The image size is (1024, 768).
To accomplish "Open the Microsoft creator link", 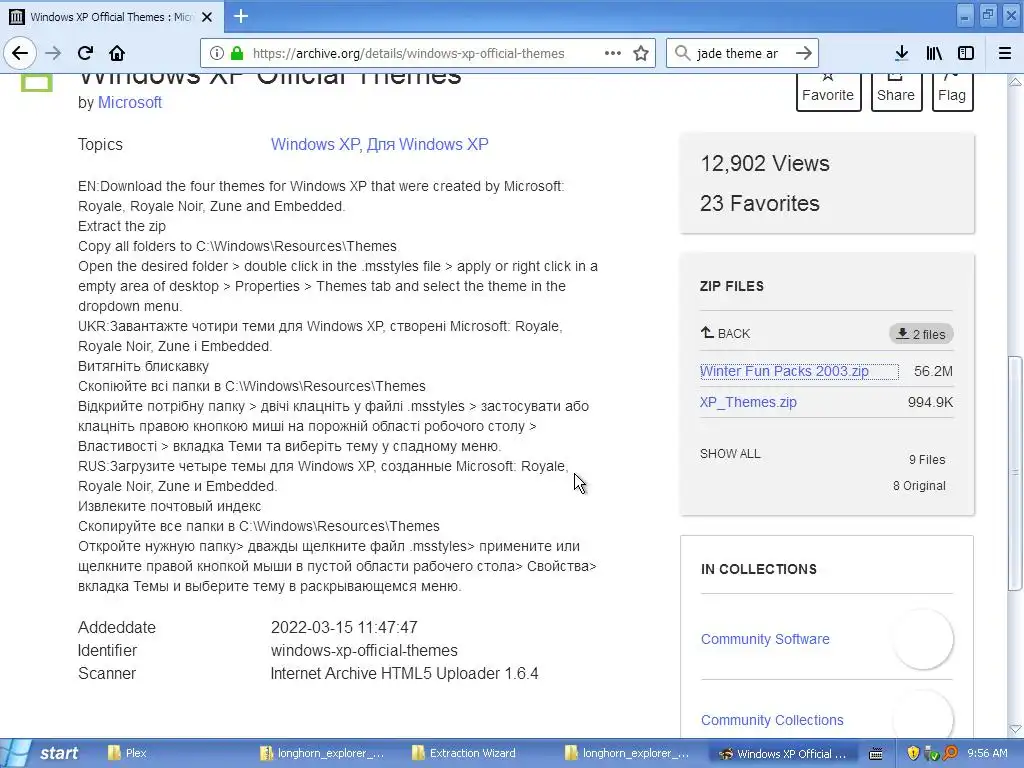I will pyautogui.click(x=130, y=103).
